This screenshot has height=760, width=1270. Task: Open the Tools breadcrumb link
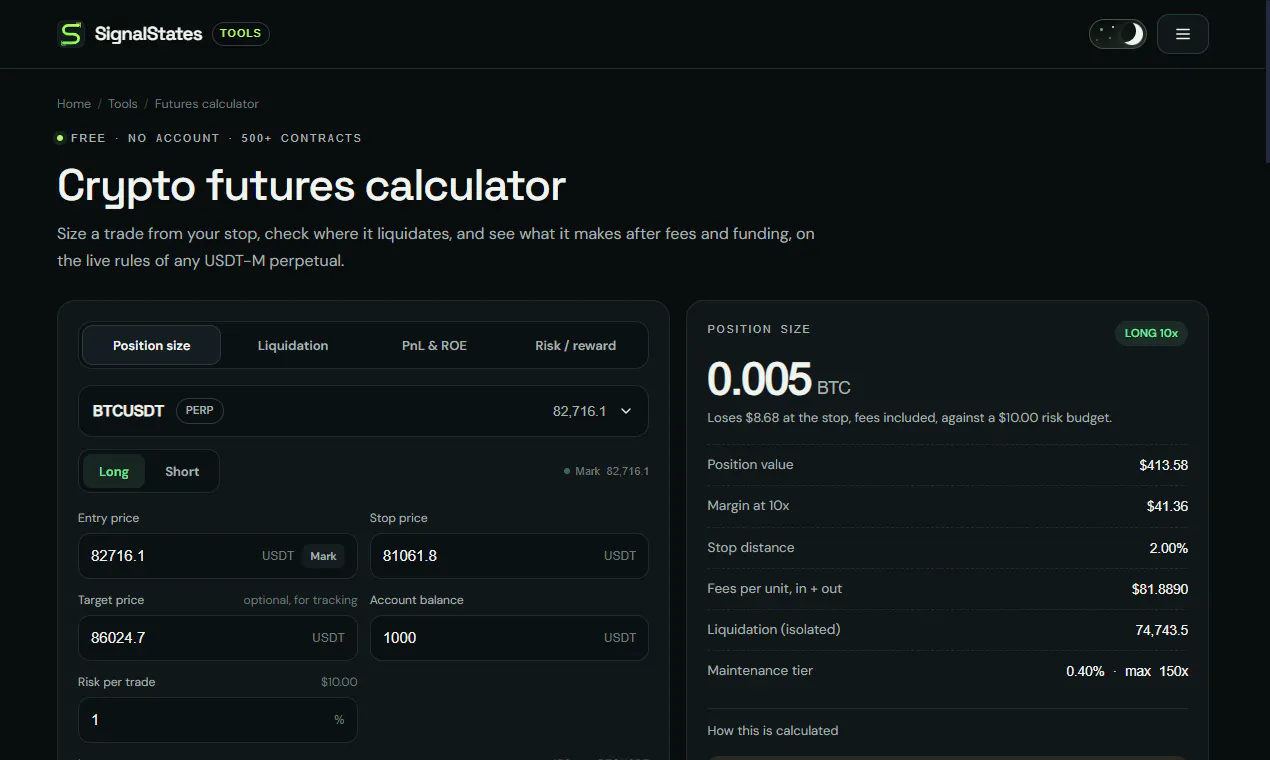(123, 104)
